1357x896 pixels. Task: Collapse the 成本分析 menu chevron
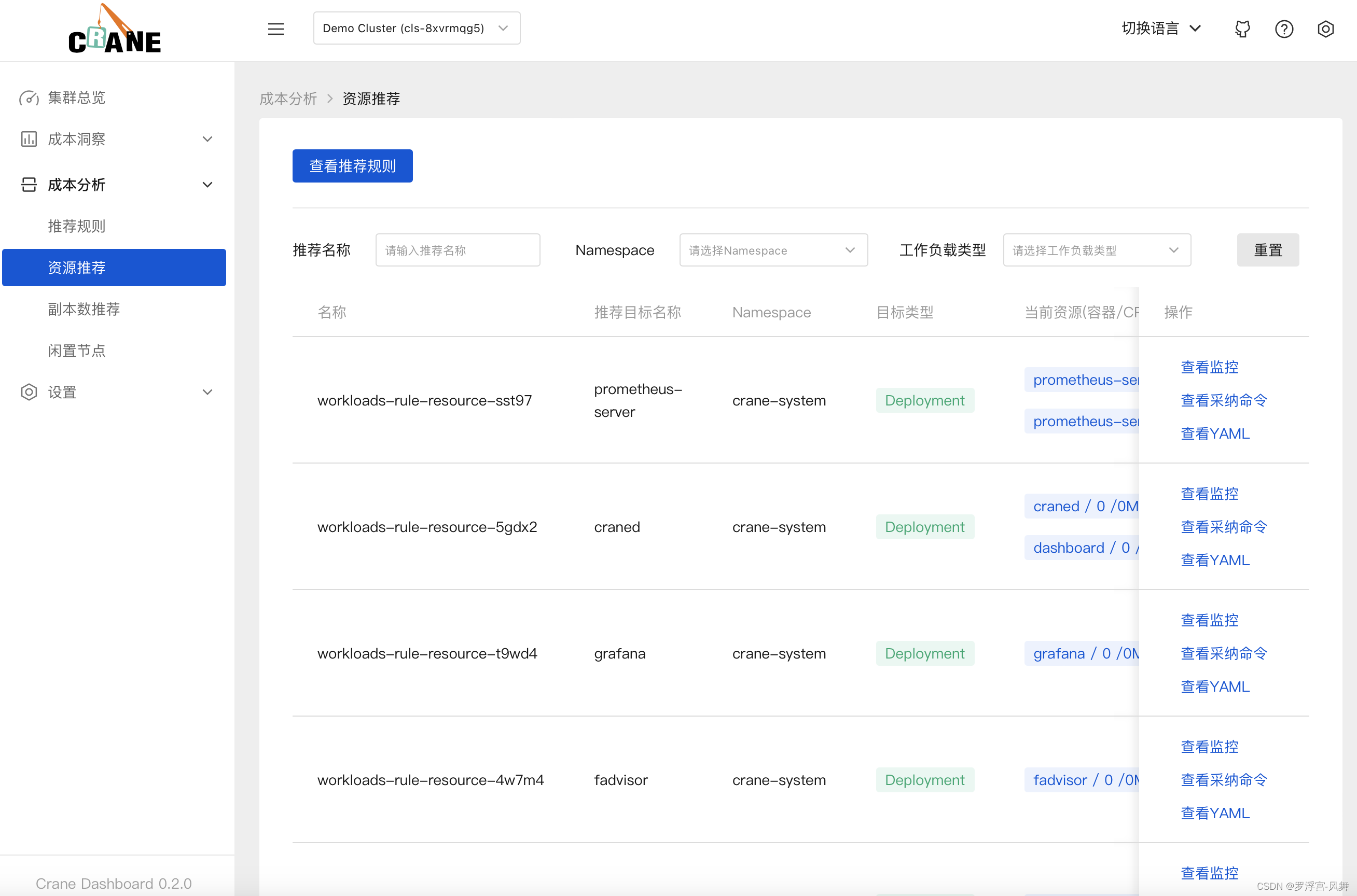pos(207,185)
